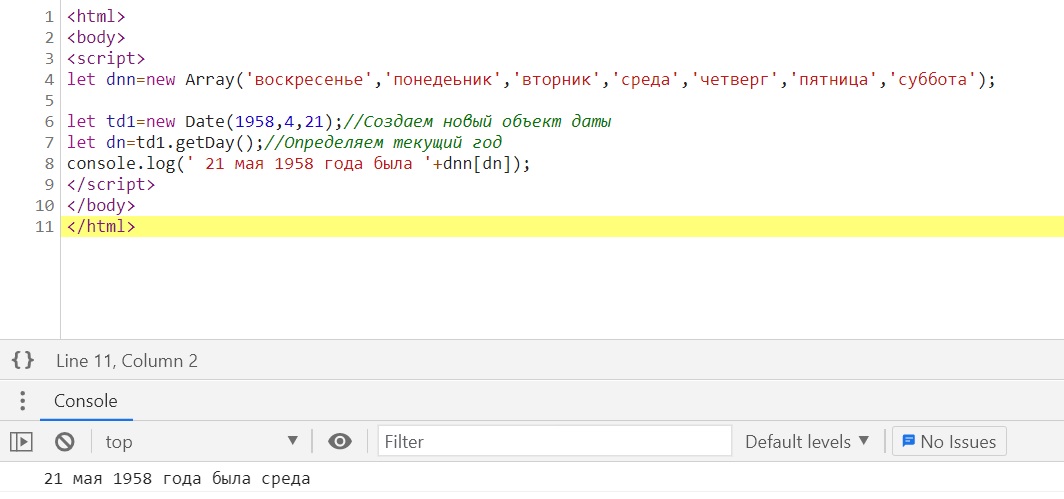Open the 'top' JavaScript context dropdown
This screenshot has height=499, width=1064.
200,441
